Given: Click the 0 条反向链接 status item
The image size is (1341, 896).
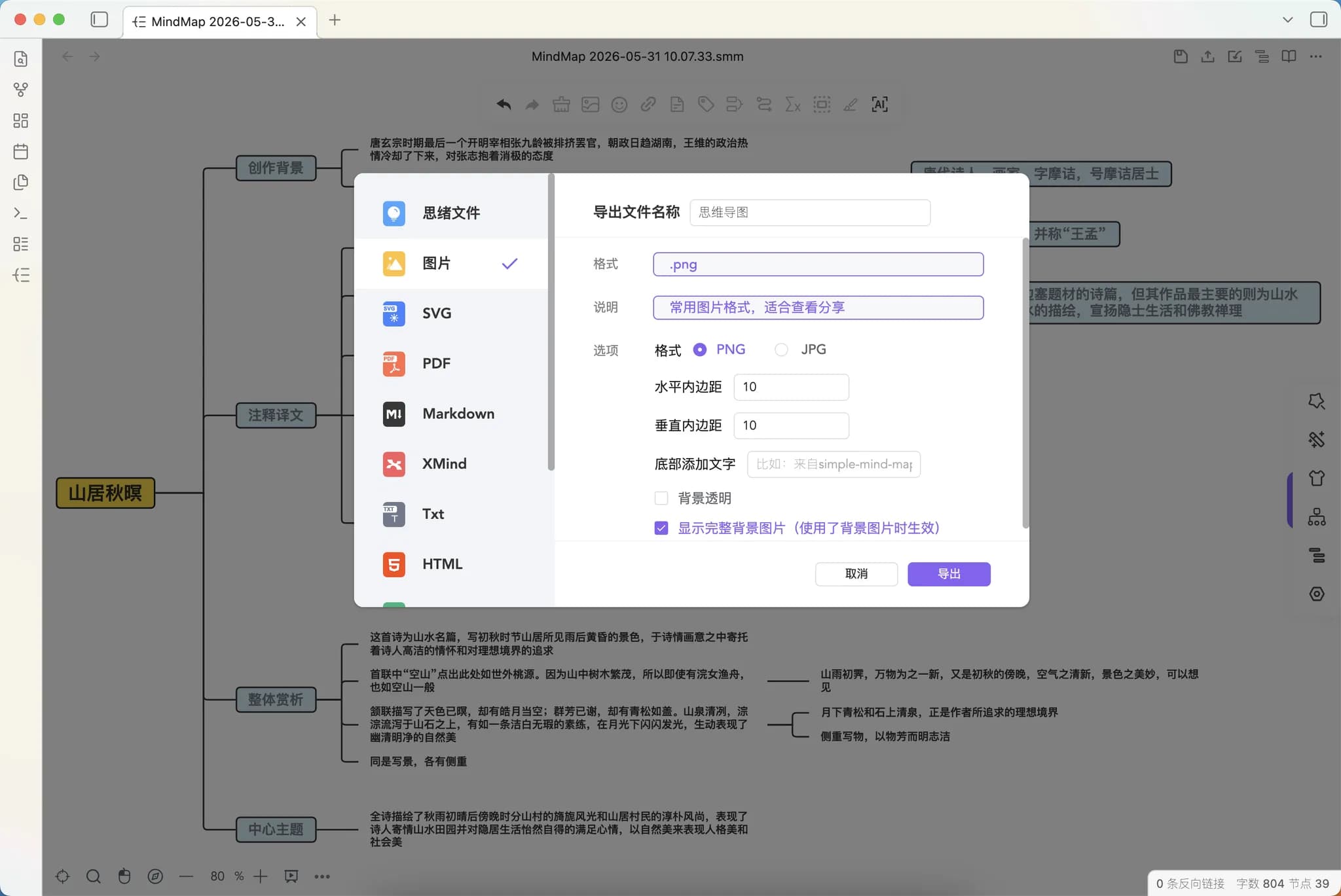Looking at the screenshot, I should [x=1190, y=884].
